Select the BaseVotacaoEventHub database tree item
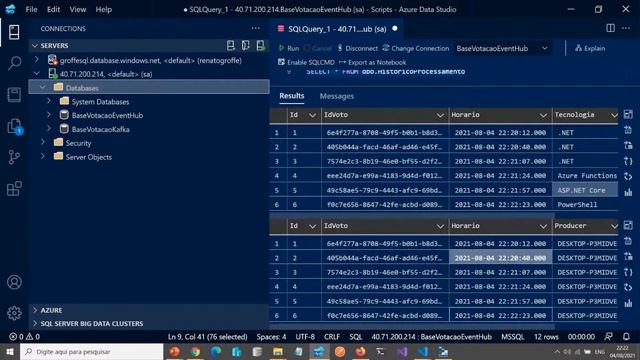 click(107, 116)
